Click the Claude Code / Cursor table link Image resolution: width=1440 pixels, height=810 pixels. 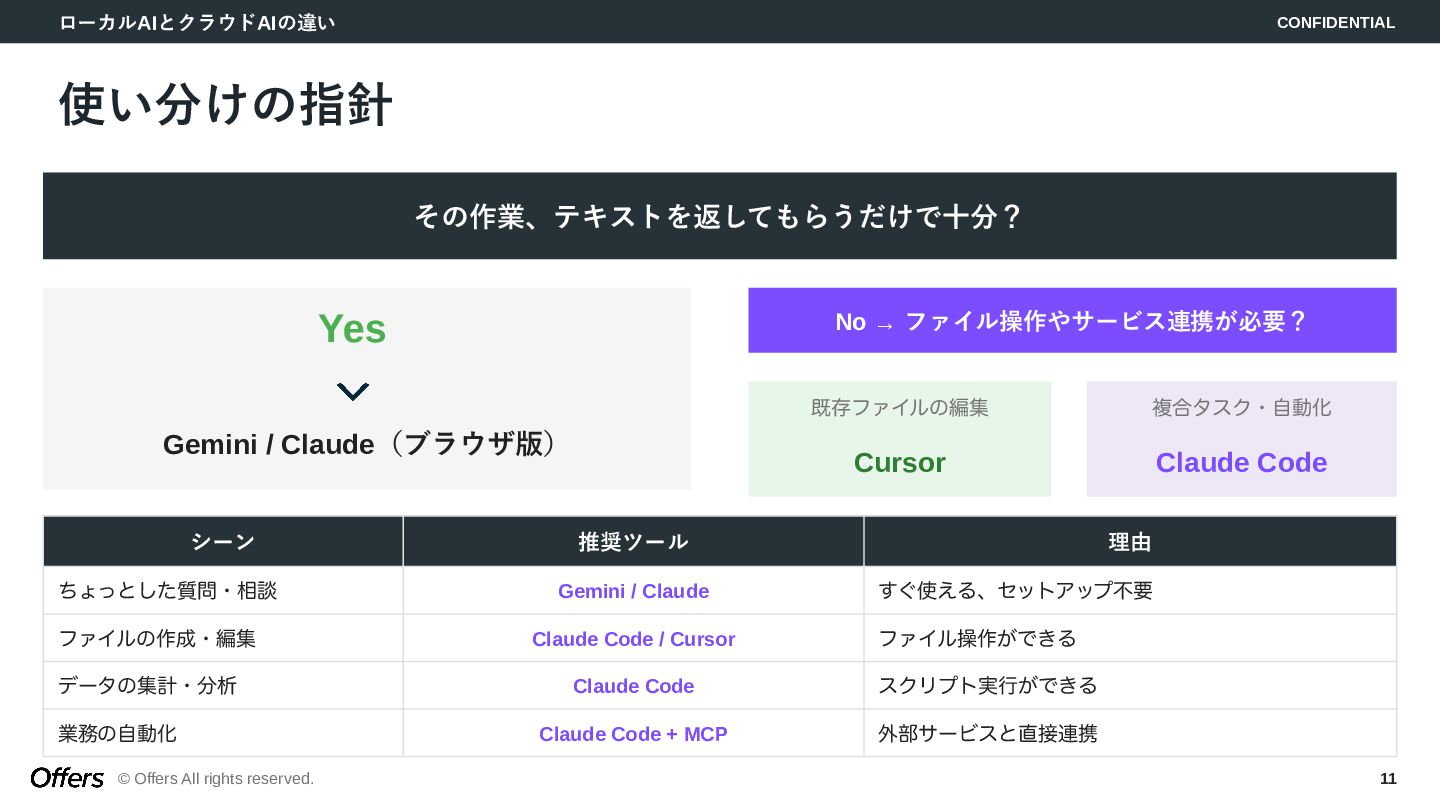click(633, 639)
